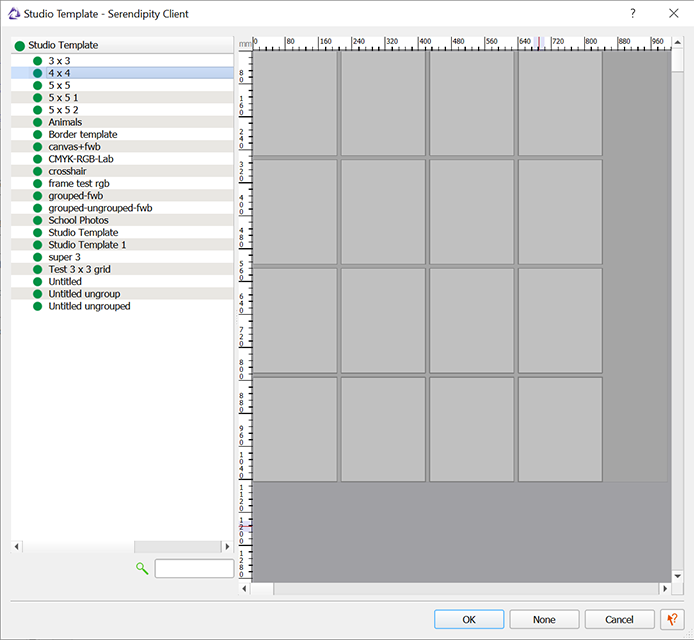Click the preview vertical scrollbar down arrow

(677, 576)
